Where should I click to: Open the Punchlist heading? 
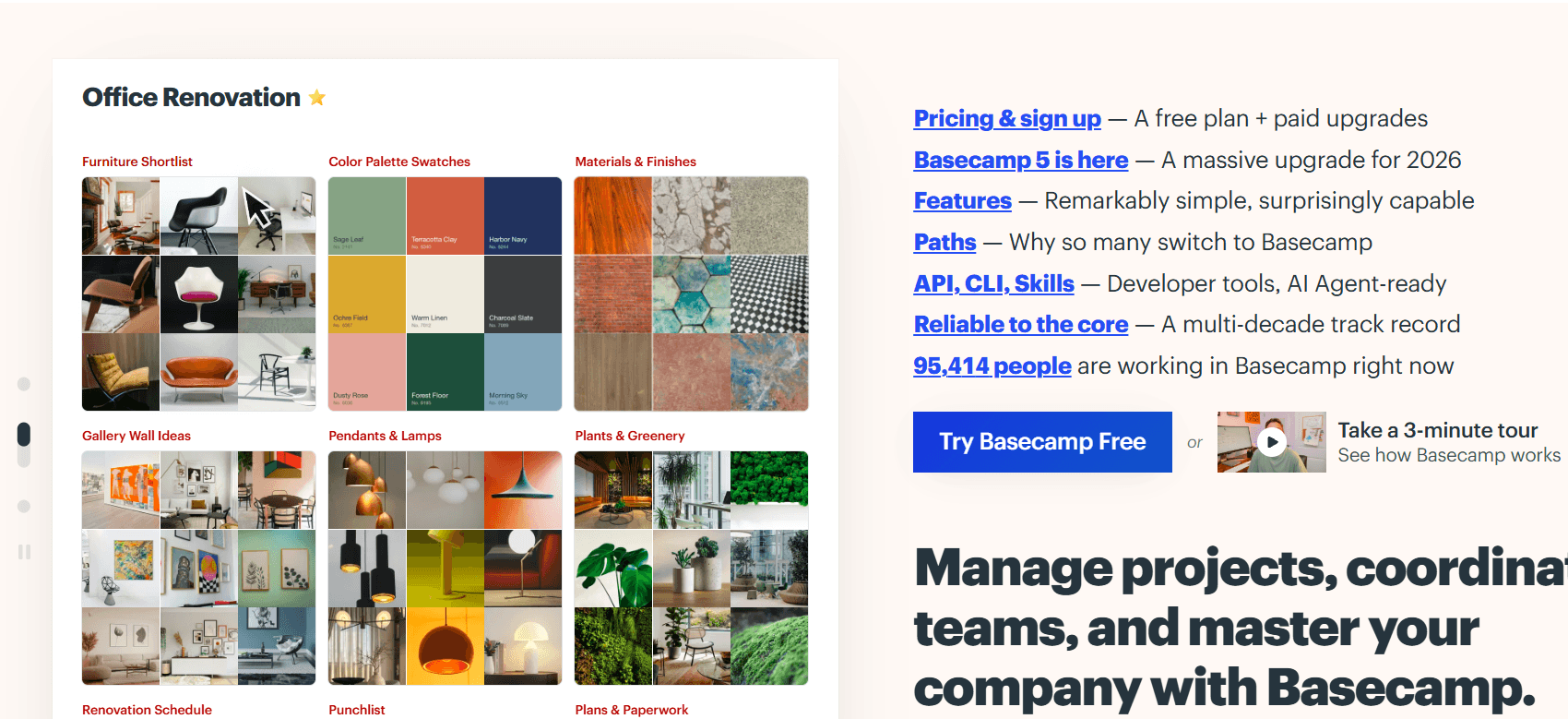tap(357, 710)
